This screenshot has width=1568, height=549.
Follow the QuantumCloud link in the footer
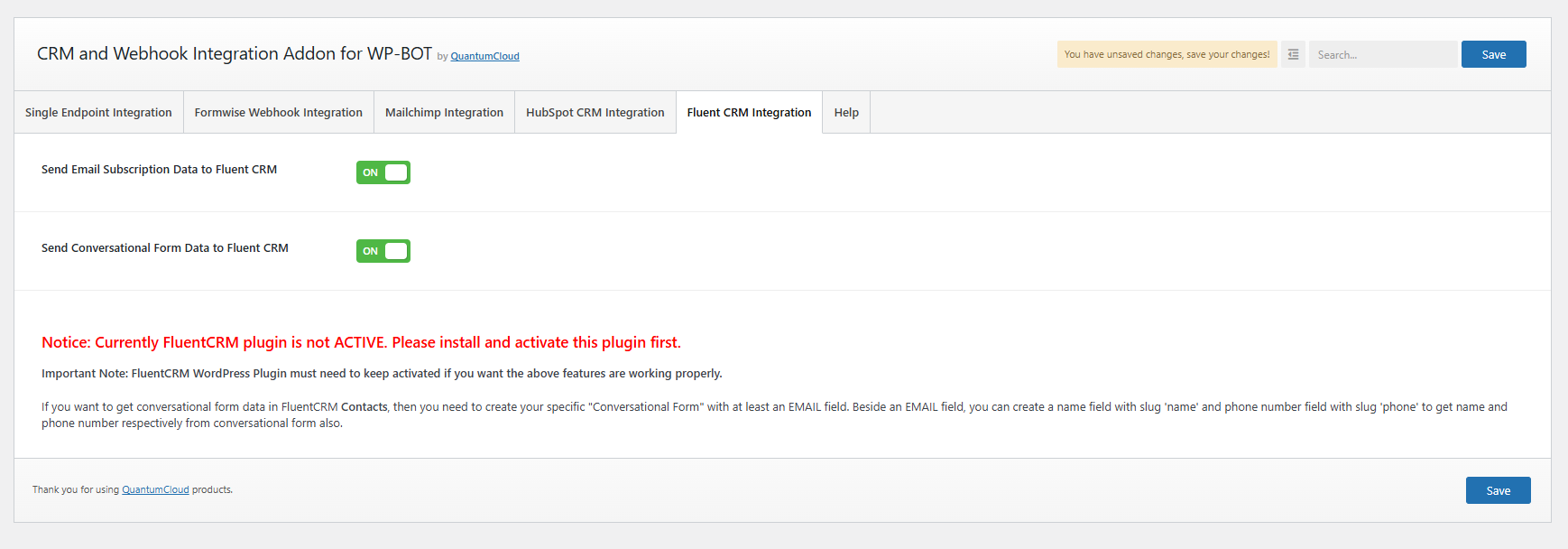(155, 489)
